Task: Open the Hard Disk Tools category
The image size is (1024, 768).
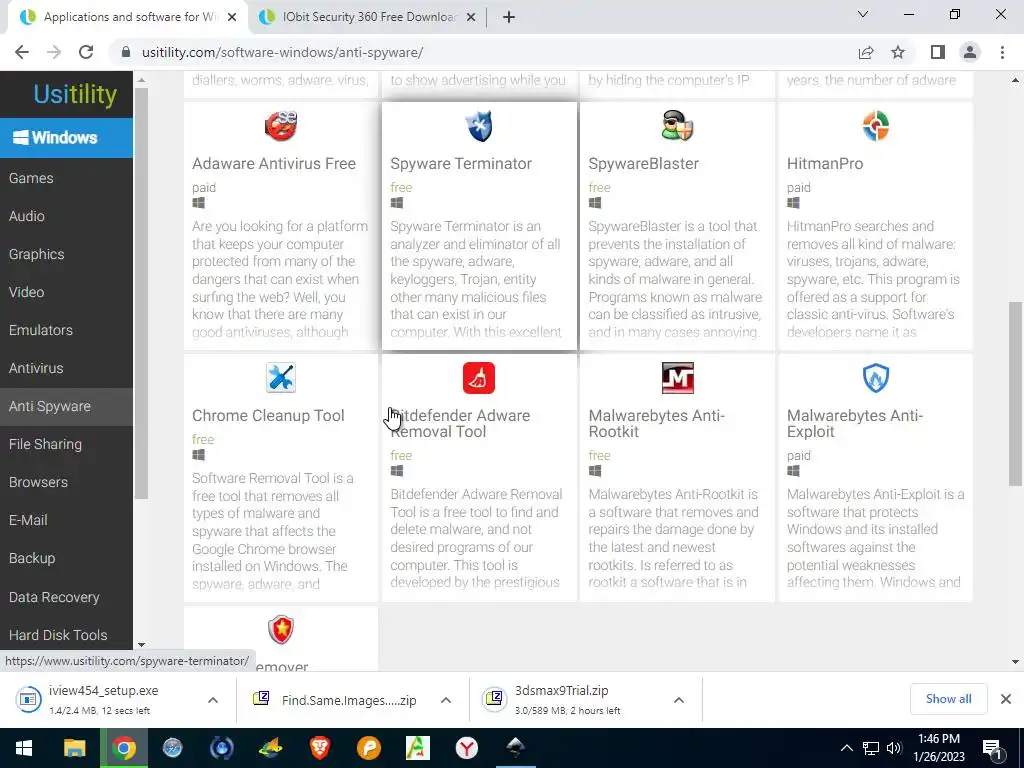Action: pos(58,635)
